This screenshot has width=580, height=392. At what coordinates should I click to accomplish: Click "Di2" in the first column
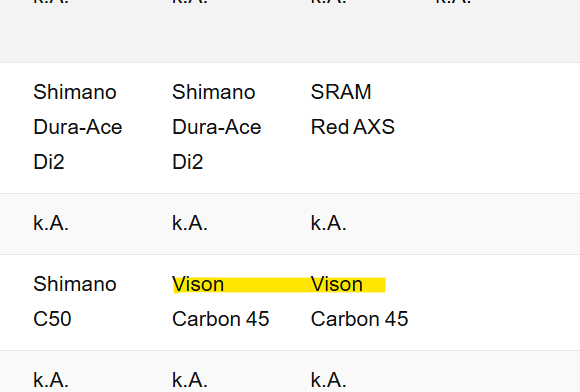49,162
